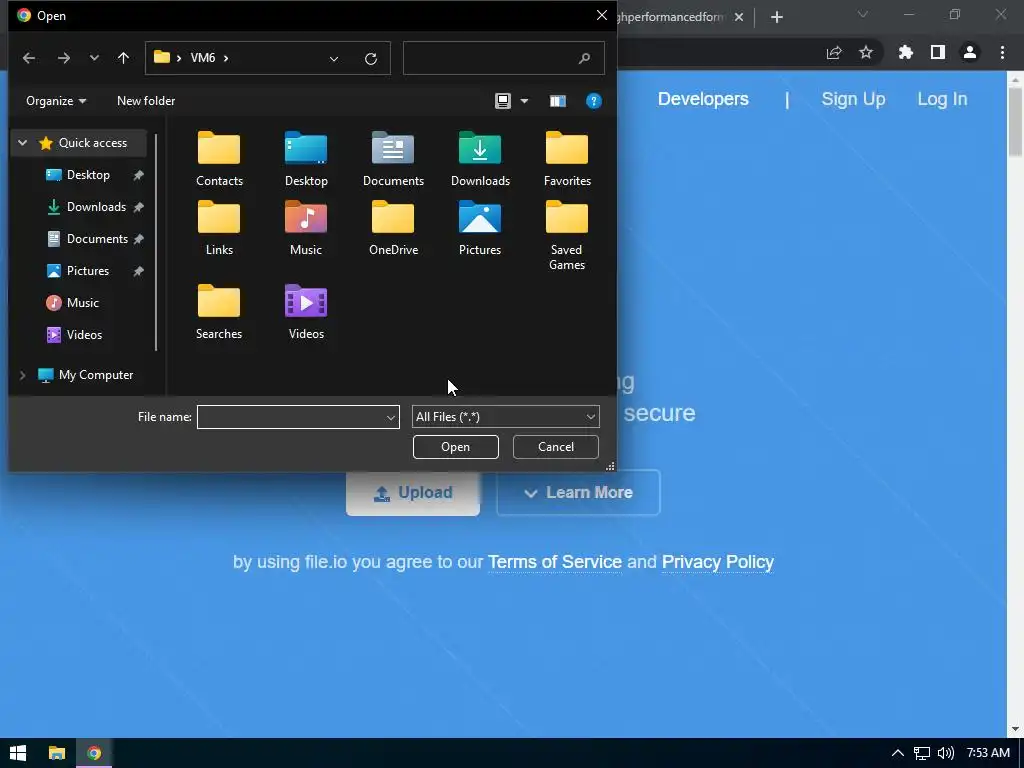Open the Links folder
Viewport: 1024px width, 768px height.
219,229
